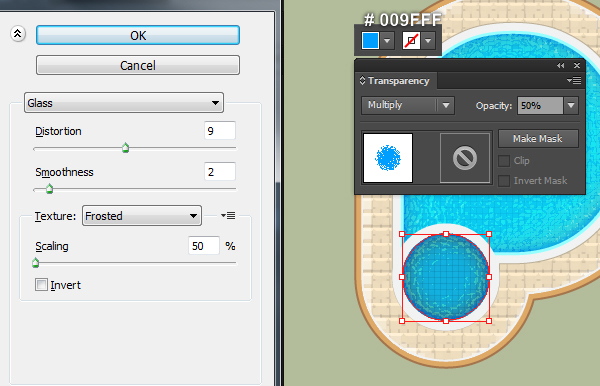This screenshot has height=386, width=600.
Task: Open the Glass filter type dropdown
Action: (124, 103)
